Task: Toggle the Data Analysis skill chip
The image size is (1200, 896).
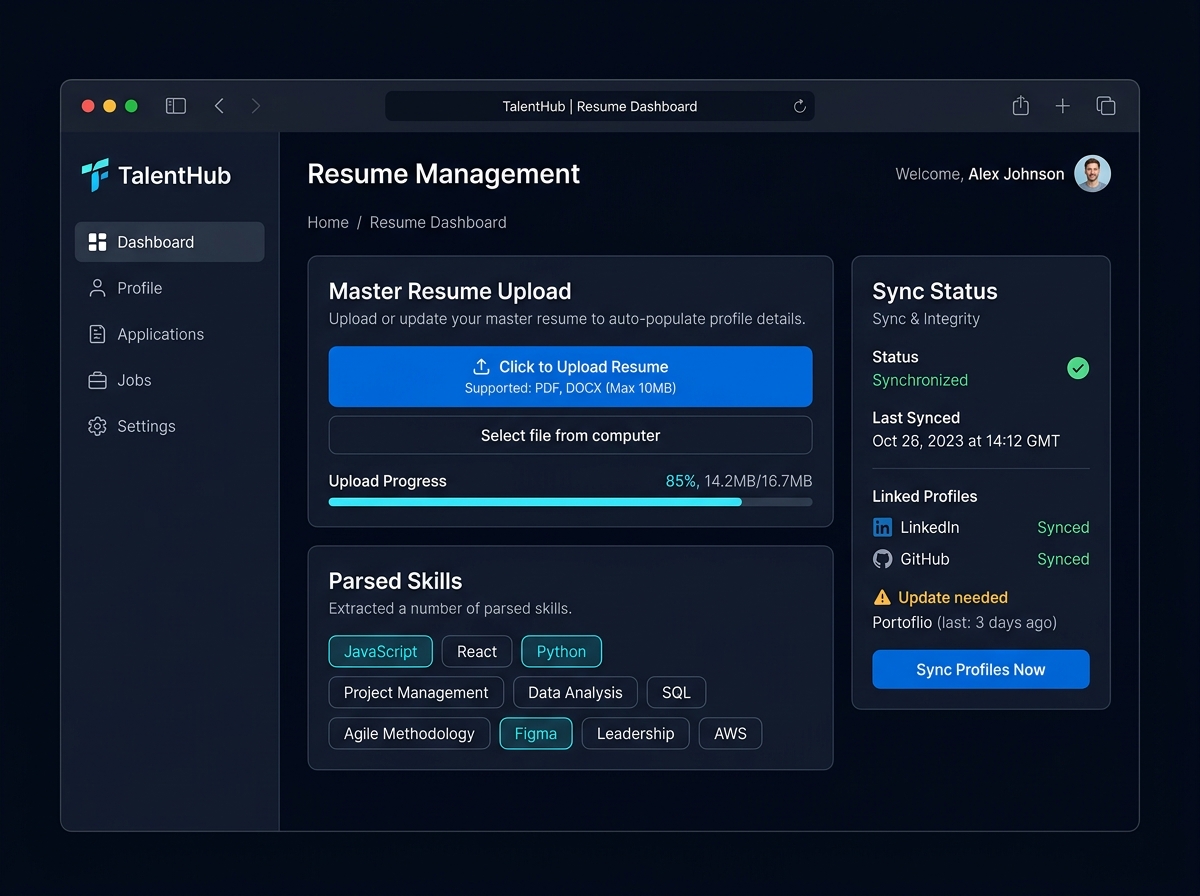Action: coord(575,692)
